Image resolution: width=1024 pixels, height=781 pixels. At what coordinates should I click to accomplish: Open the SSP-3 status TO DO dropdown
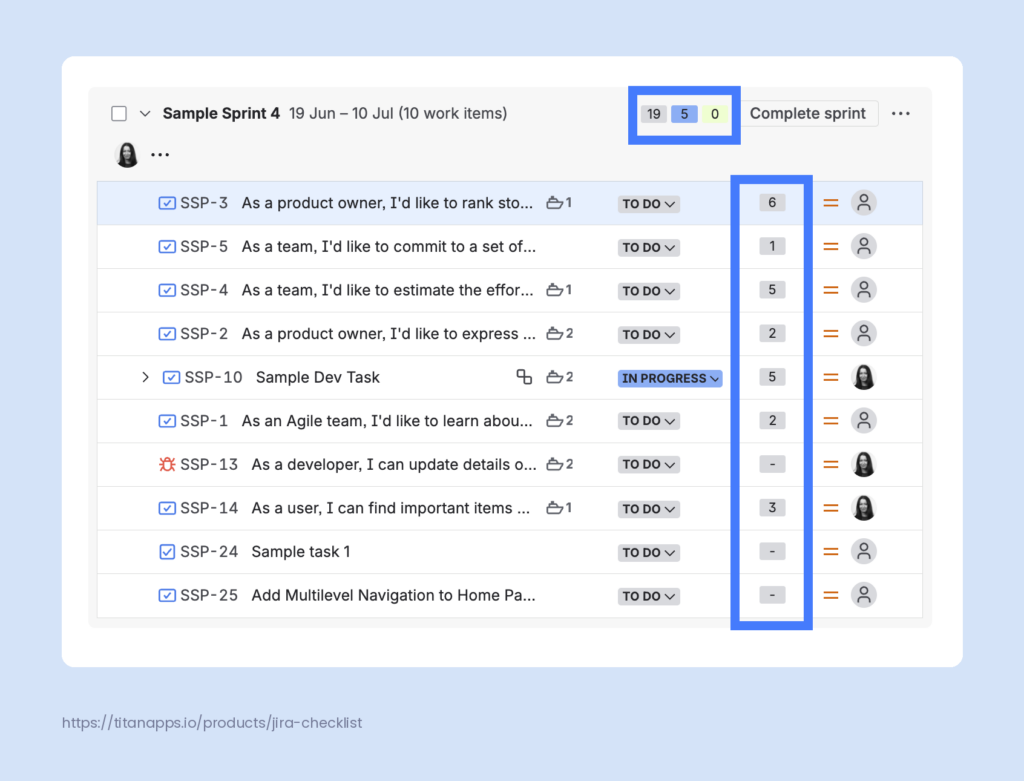(648, 204)
